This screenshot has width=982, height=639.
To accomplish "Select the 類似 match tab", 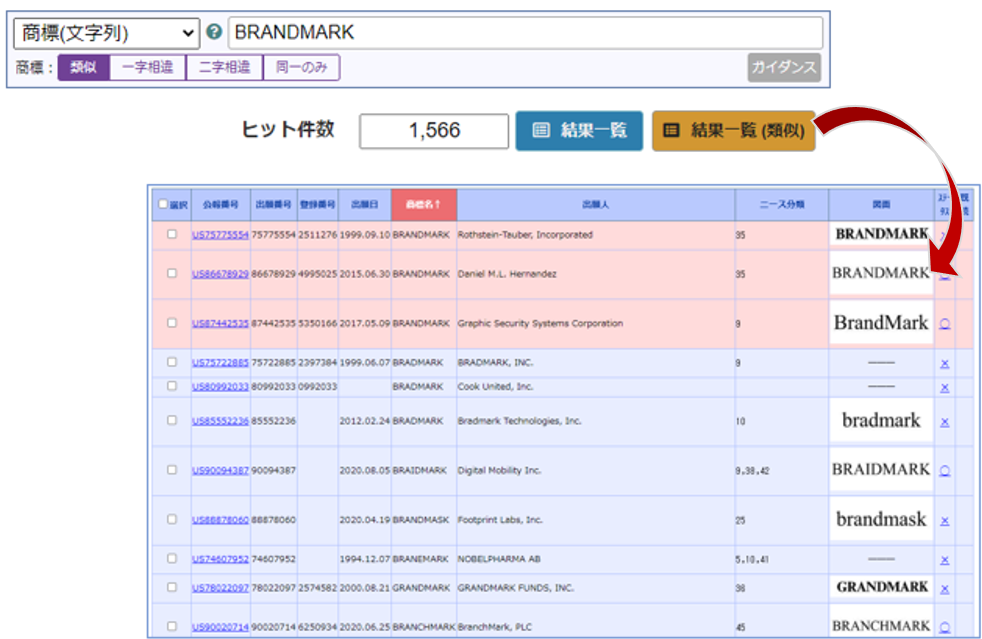I will pos(83,67).
